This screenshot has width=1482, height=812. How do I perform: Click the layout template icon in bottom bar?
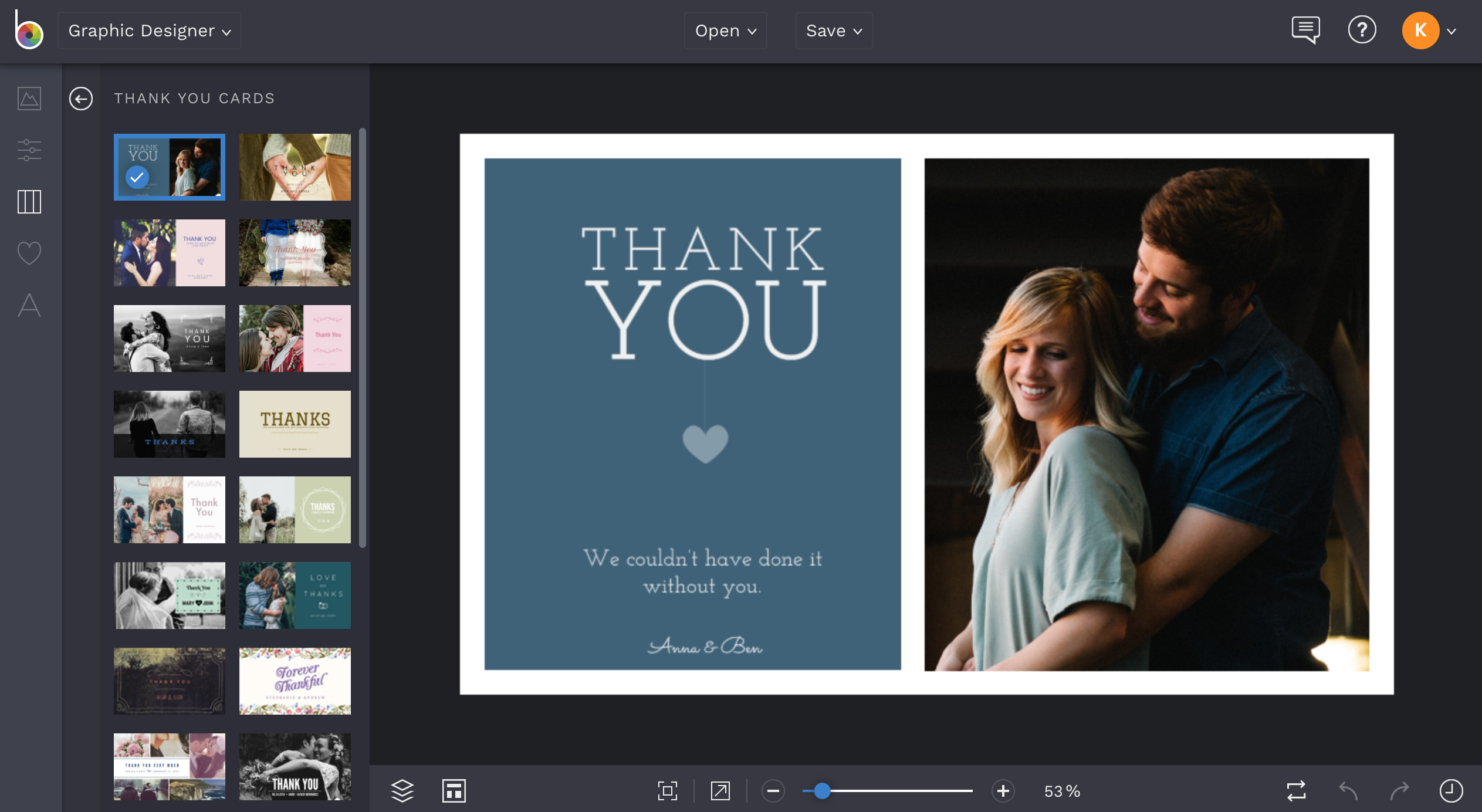[x=454, y=791]
